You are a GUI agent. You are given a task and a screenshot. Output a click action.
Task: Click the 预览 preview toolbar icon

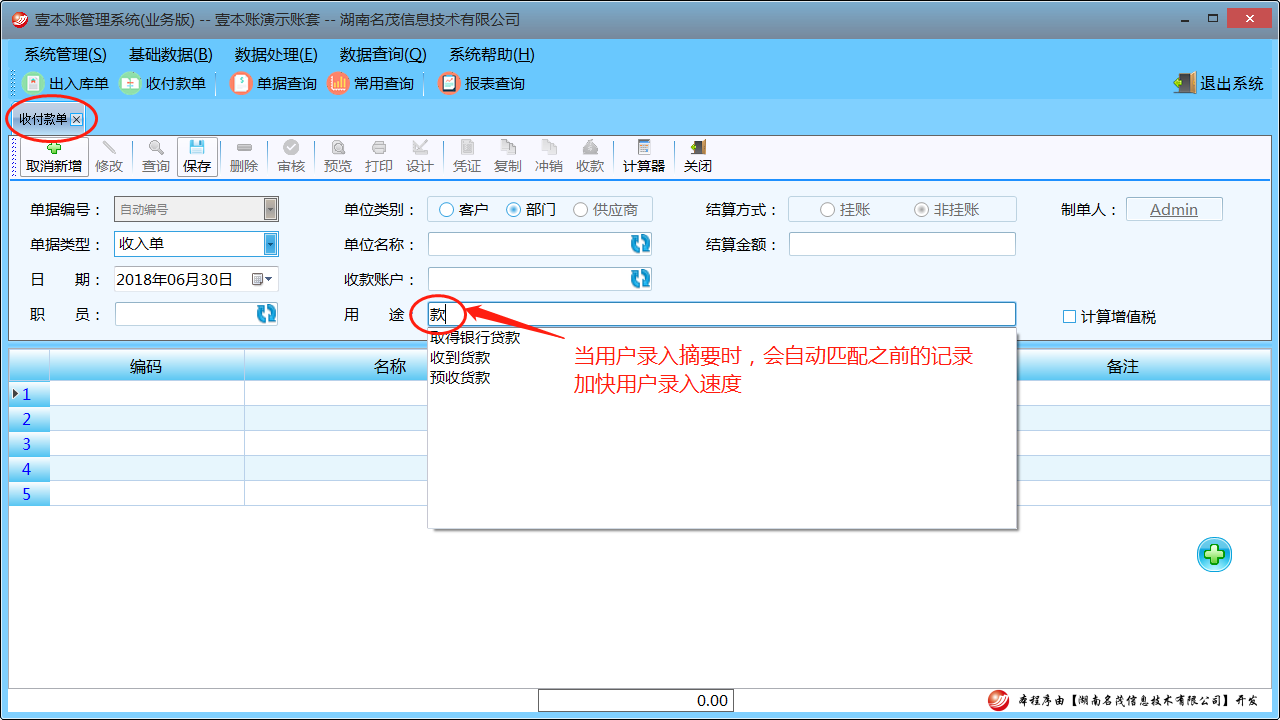click(338, 157)
